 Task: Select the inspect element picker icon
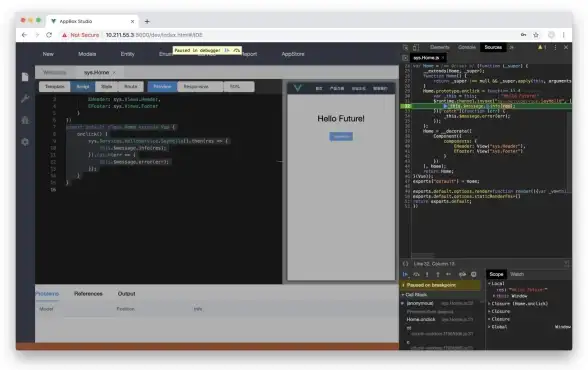pos(405,47)
